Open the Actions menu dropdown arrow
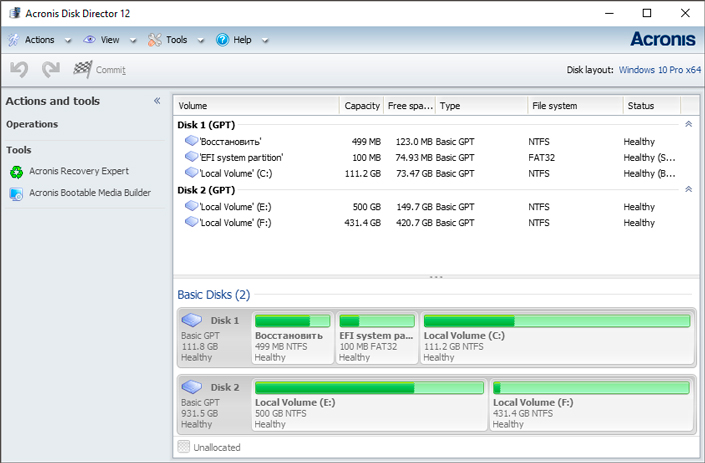The width and height of the screenshot is (705, 463). pyautogui.click(x=68, y=40)
